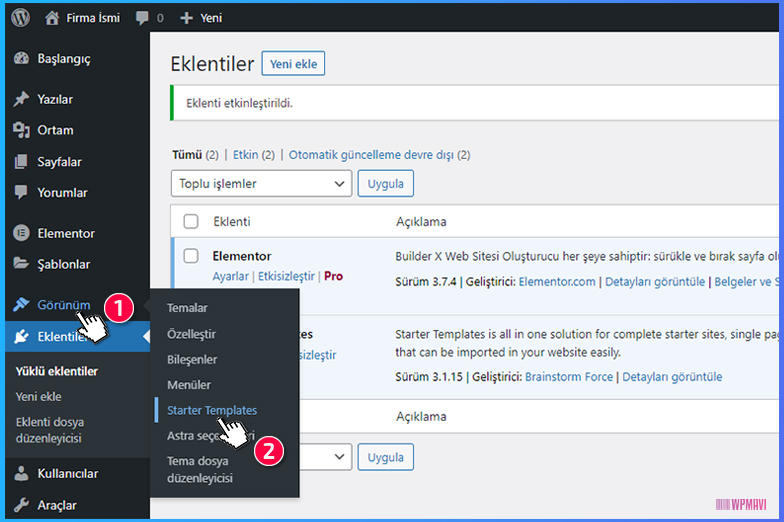784x522 pixels.
Task: Filter by Otomatik güncelleme devre dışı
Action: coord(371,154)
